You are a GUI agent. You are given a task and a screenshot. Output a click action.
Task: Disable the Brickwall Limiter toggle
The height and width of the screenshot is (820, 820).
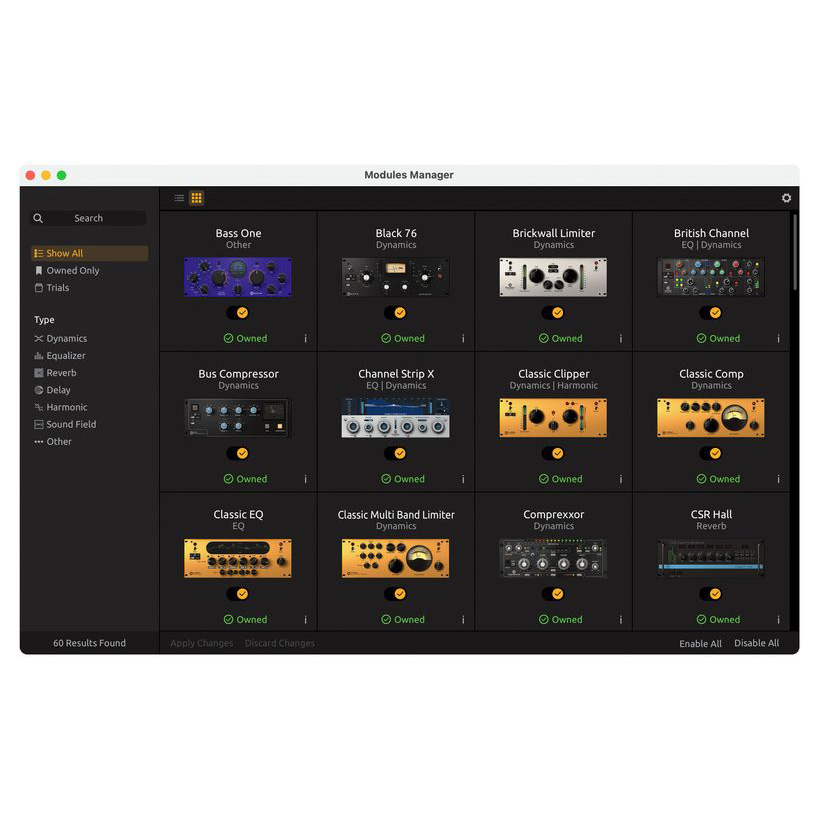pos(553,313)
